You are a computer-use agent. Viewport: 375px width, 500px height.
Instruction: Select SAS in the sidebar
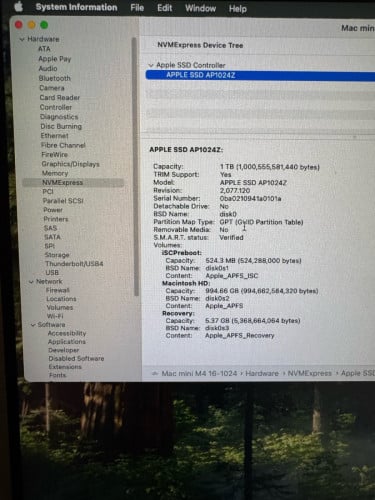click(50, 228)
